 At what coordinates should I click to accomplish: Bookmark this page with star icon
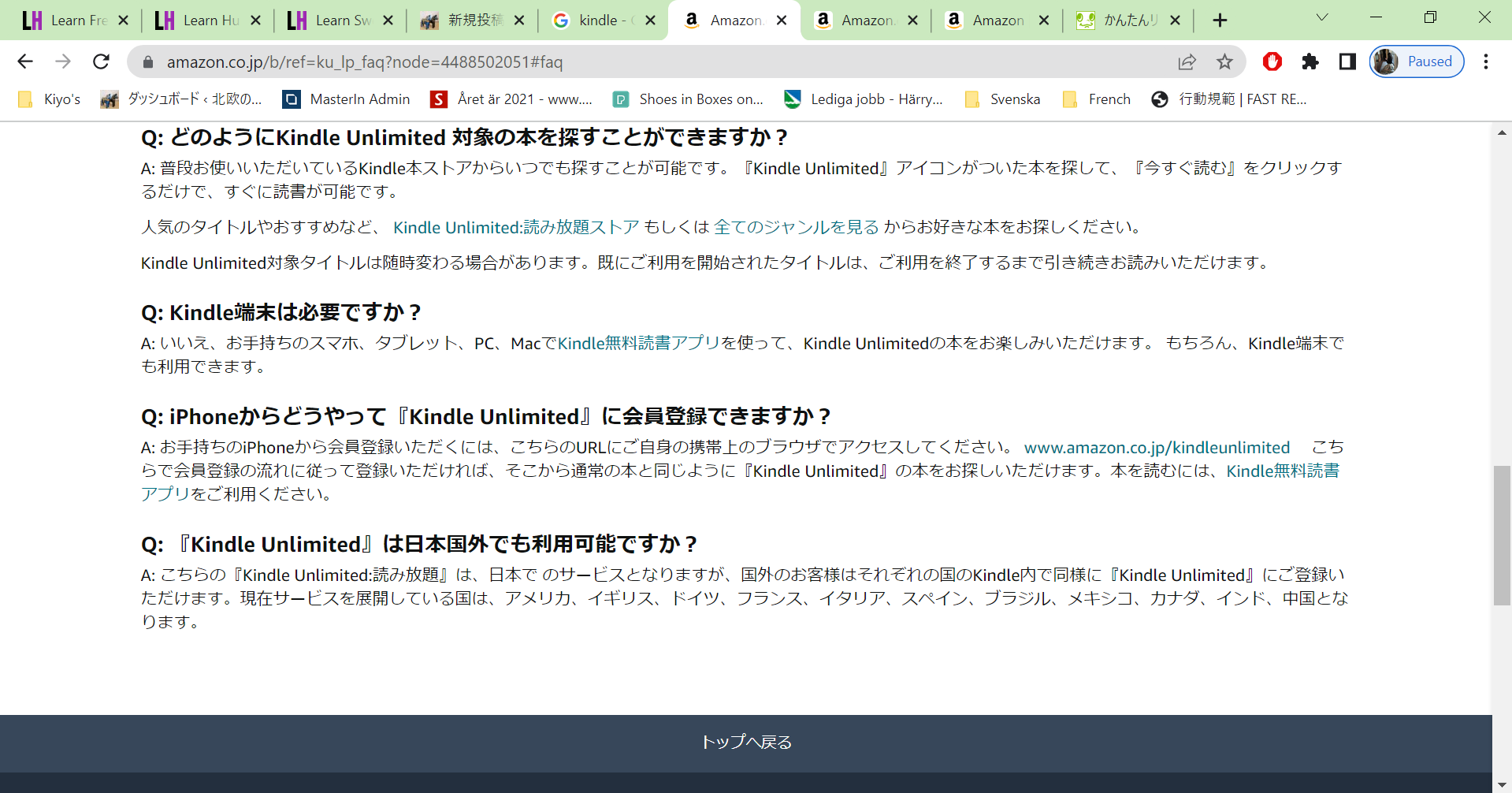point(1224,61)
